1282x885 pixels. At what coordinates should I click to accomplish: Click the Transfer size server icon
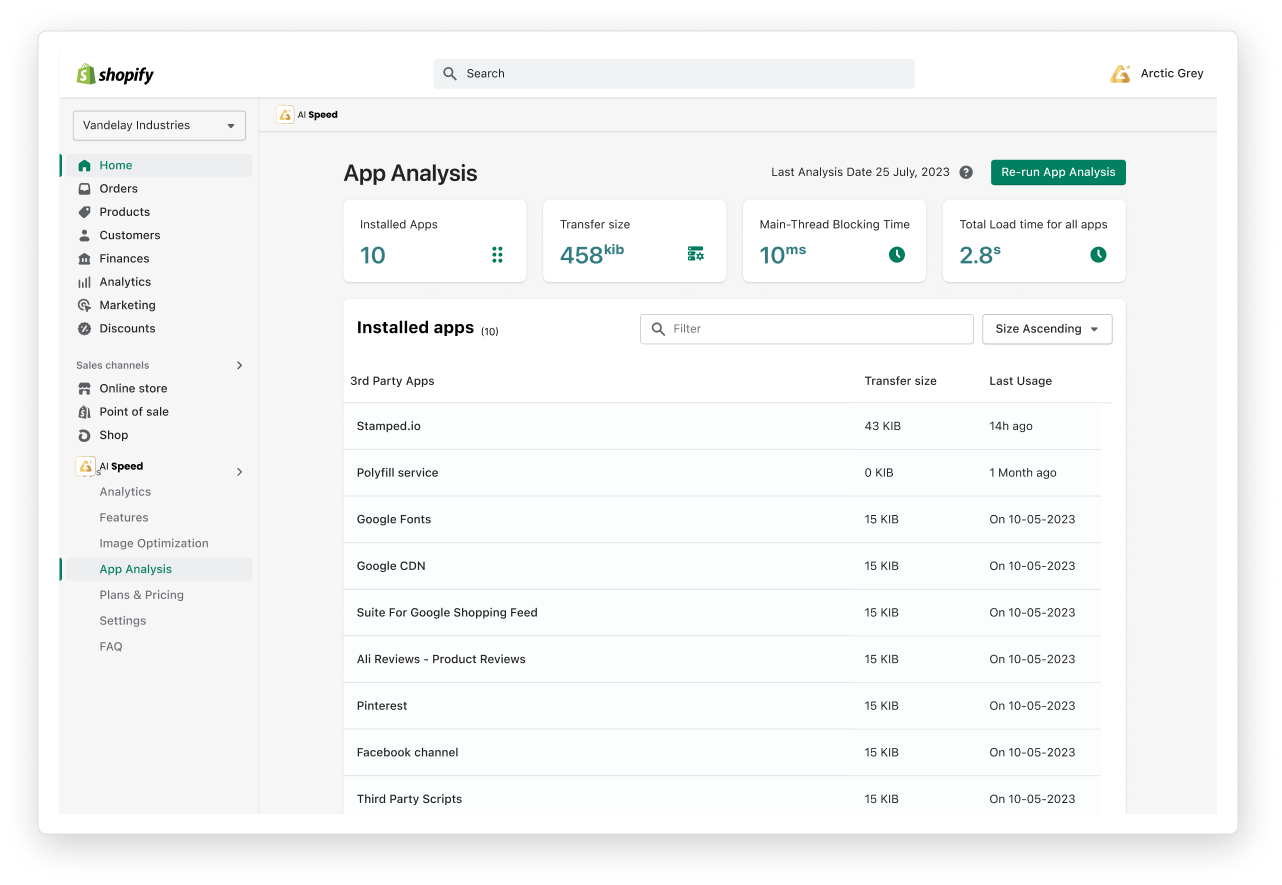[x=696, y=255]
